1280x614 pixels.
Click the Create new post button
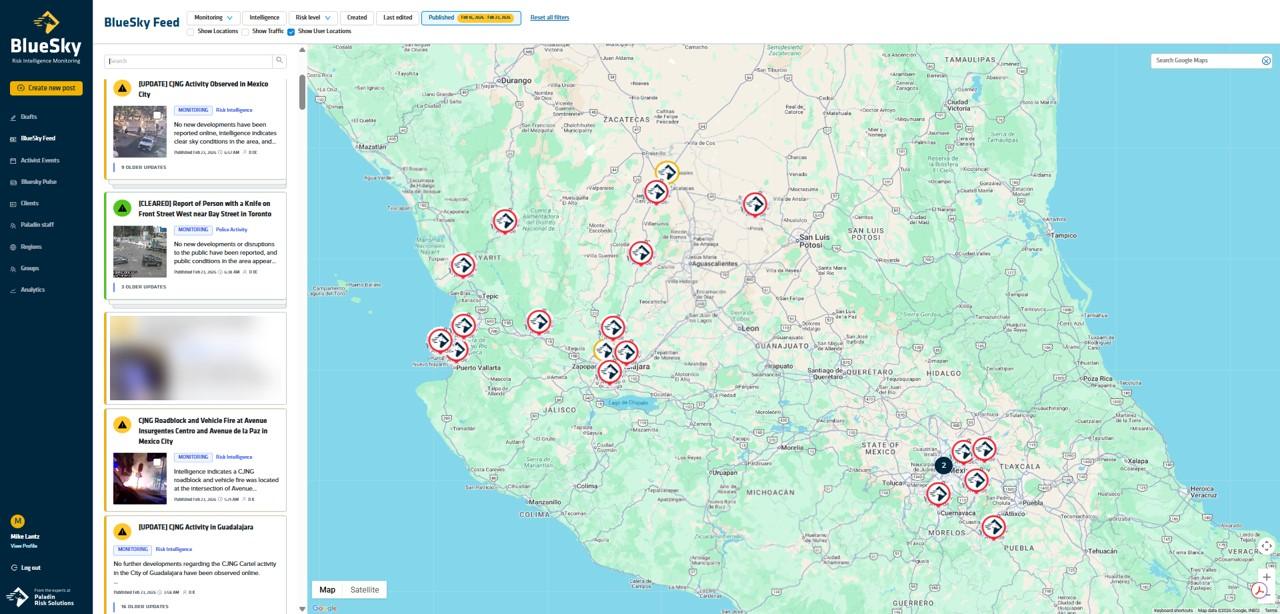tap(46, 88)
